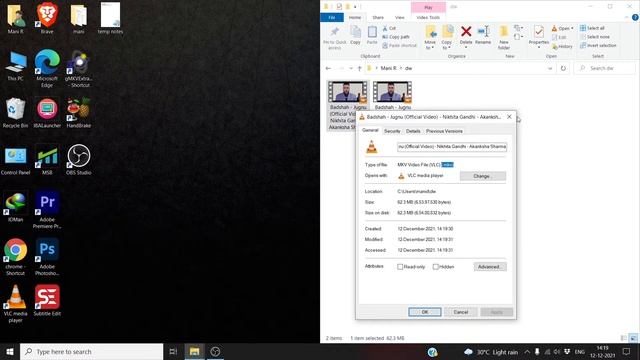Tick the Read-only attribute checkbox

[400, 267]
